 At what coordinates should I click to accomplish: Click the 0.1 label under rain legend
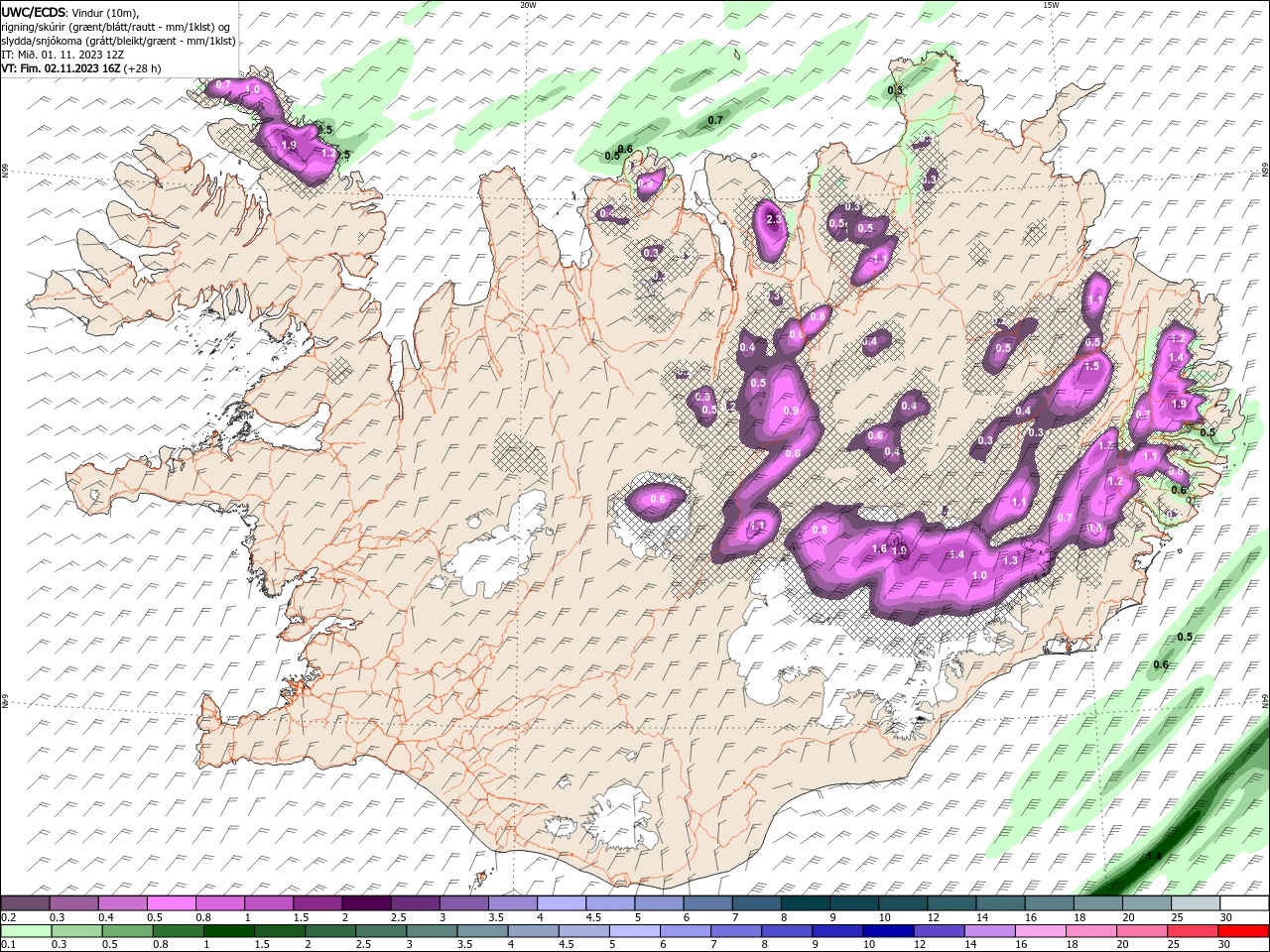[x=8, y=945]
